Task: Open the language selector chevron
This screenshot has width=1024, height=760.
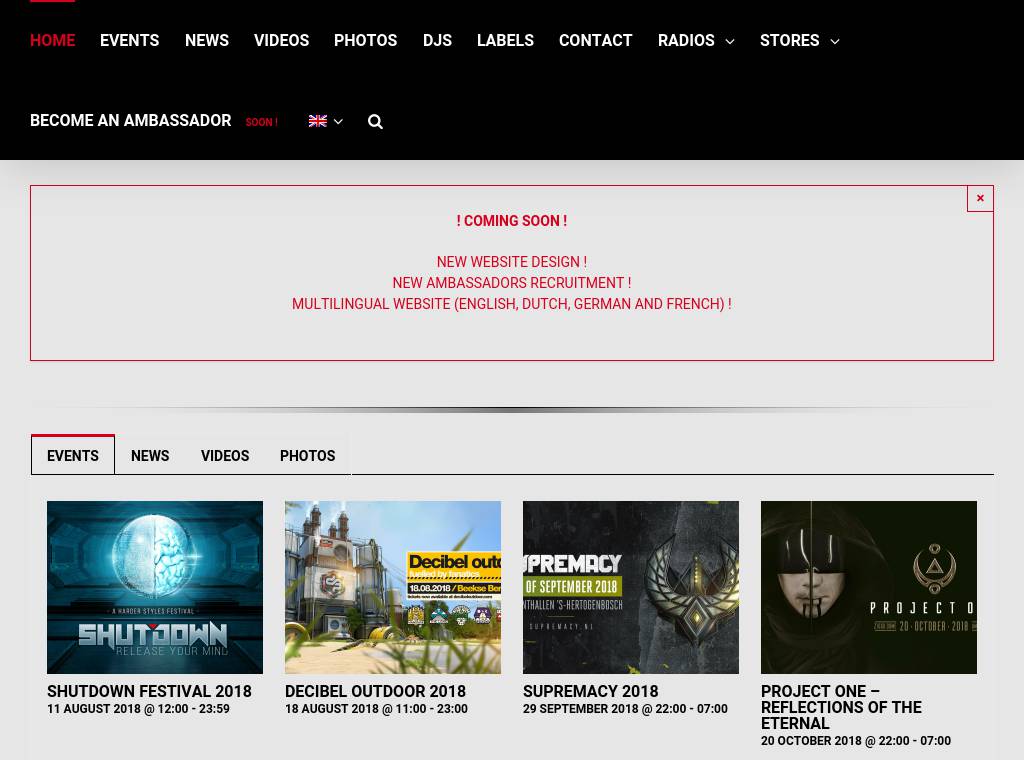Action: pyautogui.click(x=338, y=121)
